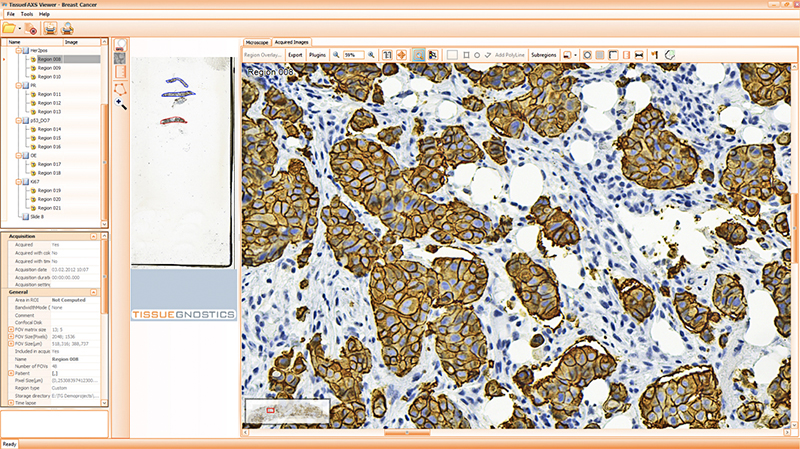
Task: Select the polygon region tool beside slide preview
Action: coord(120,88)
